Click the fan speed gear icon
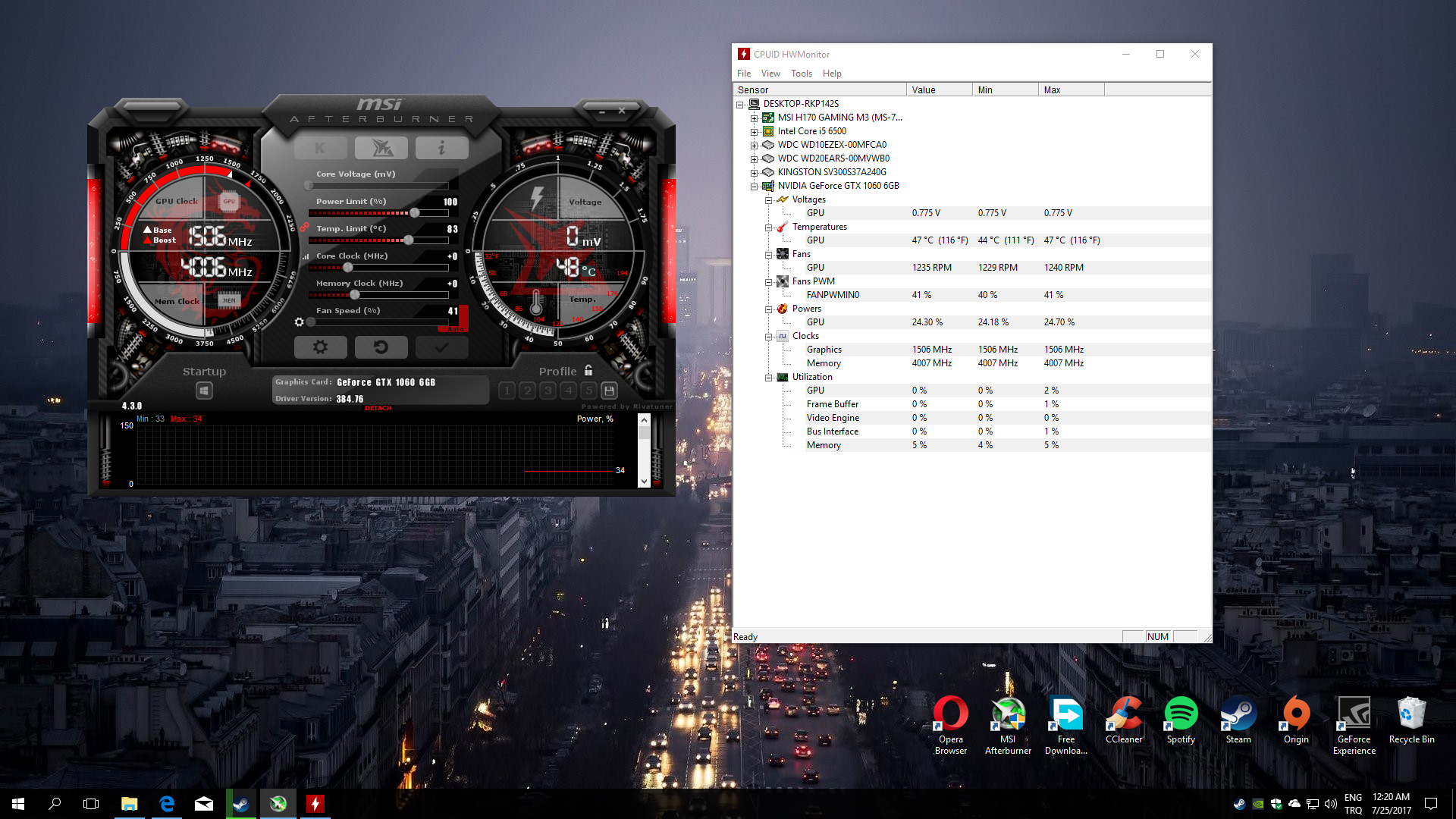The height and width of the screenshot is (819, 1456). 300,322
